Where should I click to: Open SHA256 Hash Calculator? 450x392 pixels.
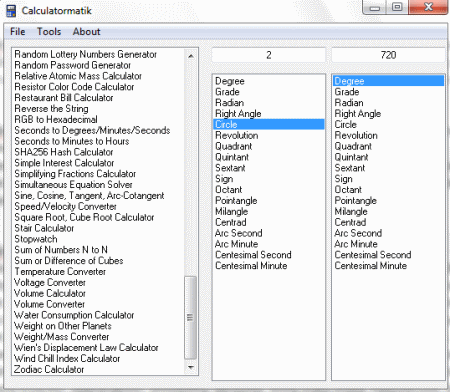click(x=64, y=152)
